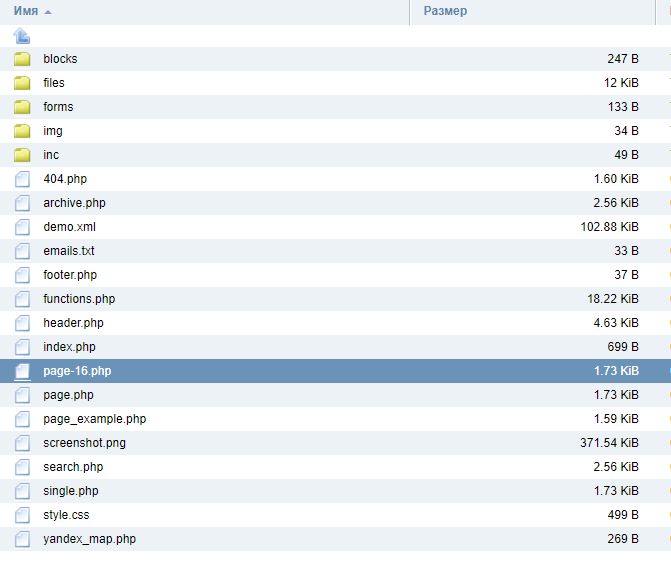Click the highlighted page-16.php file
The width and height of the screenshot is (671, 564).
tap(77, 371)
